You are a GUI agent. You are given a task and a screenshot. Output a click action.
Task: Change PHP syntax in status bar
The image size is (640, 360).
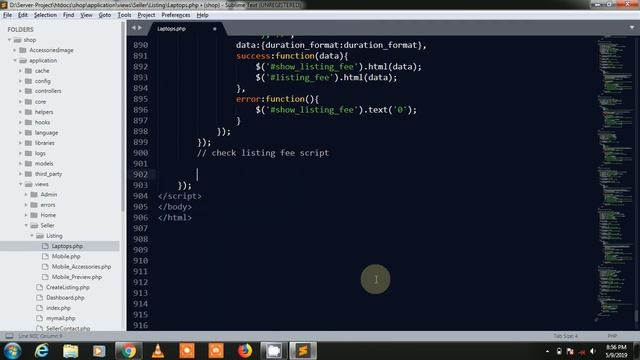tap(612, 336)
